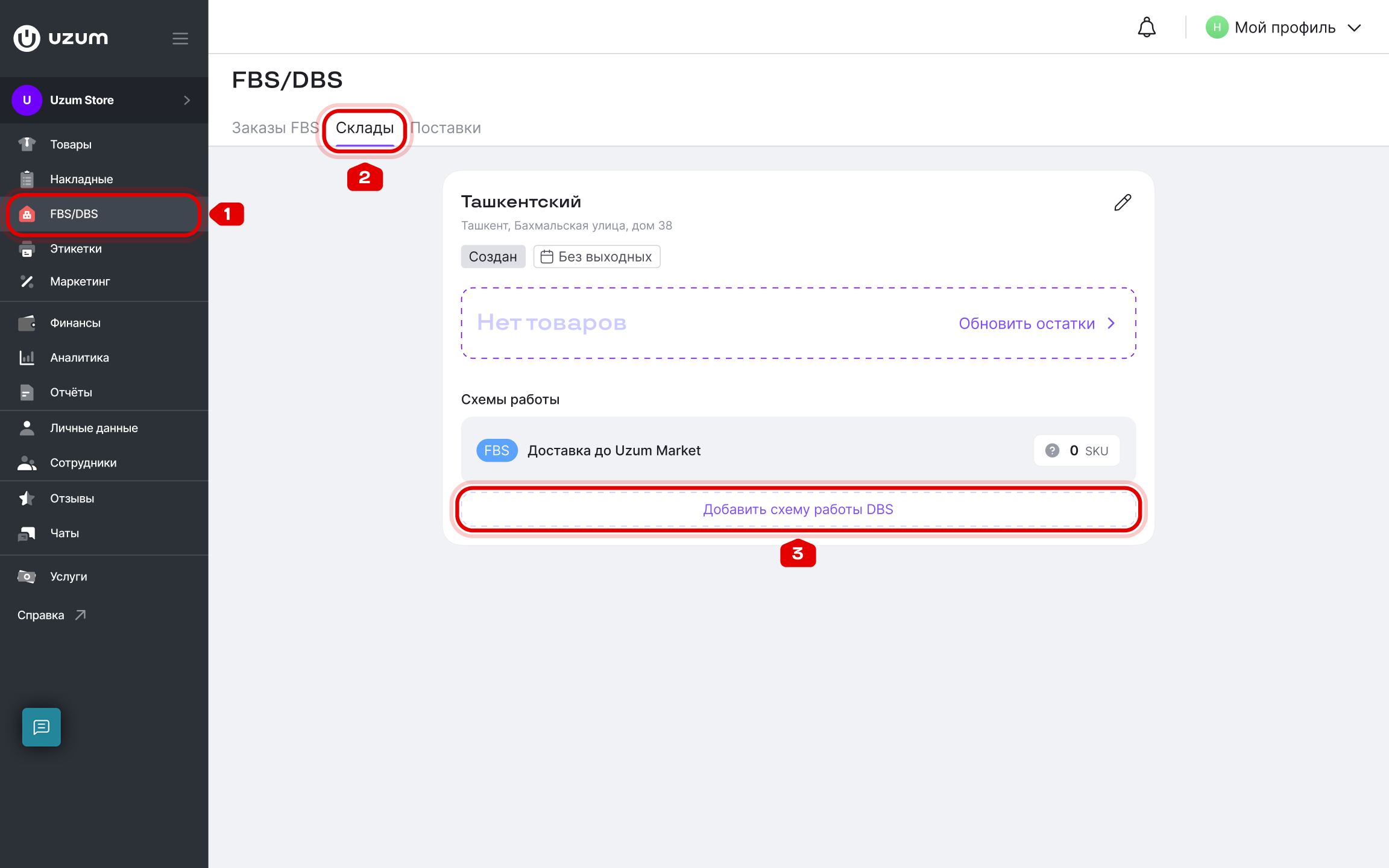1389x868 pixels.
Task: Click the Чаты speech bubble icon
Action: pos(27,533)
